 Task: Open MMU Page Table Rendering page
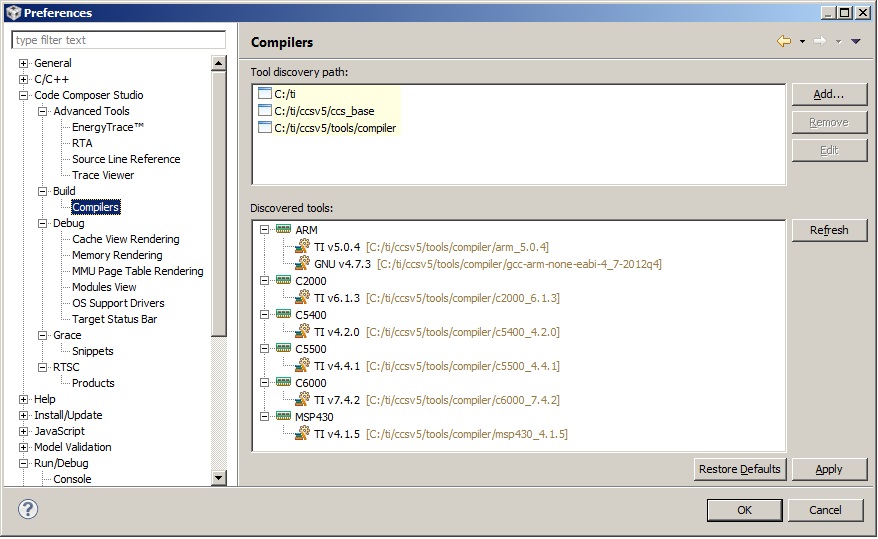coord(138,271)
